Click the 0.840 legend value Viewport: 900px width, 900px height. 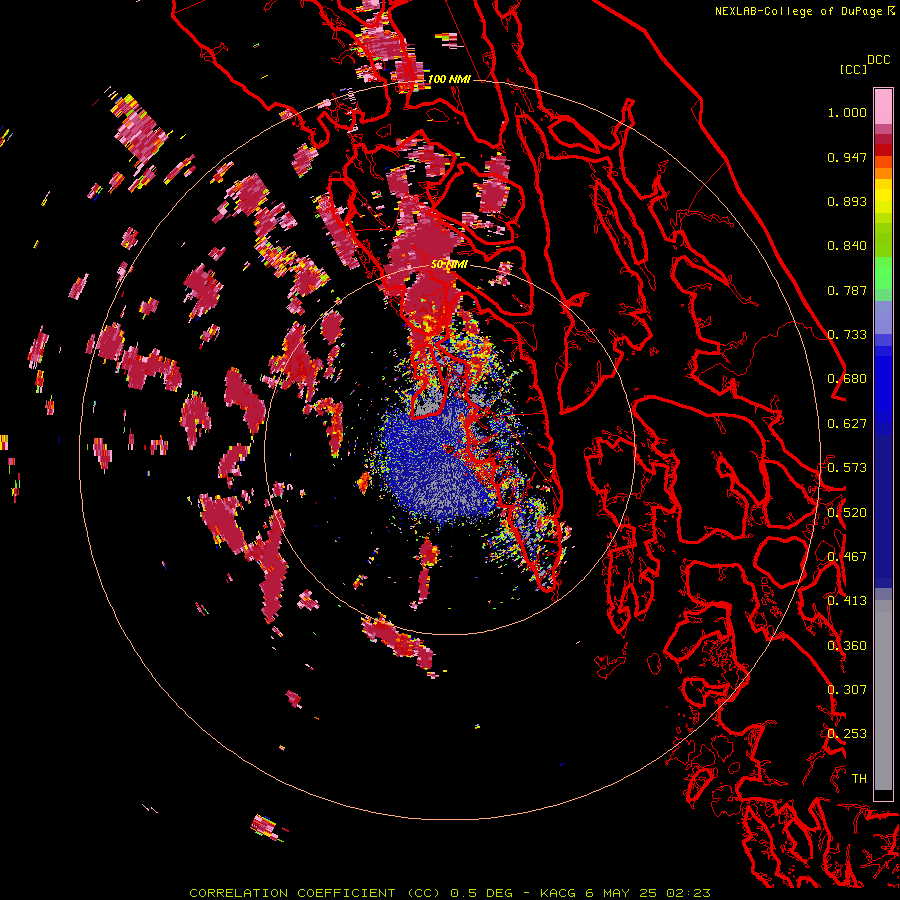[x=847, y=246]
